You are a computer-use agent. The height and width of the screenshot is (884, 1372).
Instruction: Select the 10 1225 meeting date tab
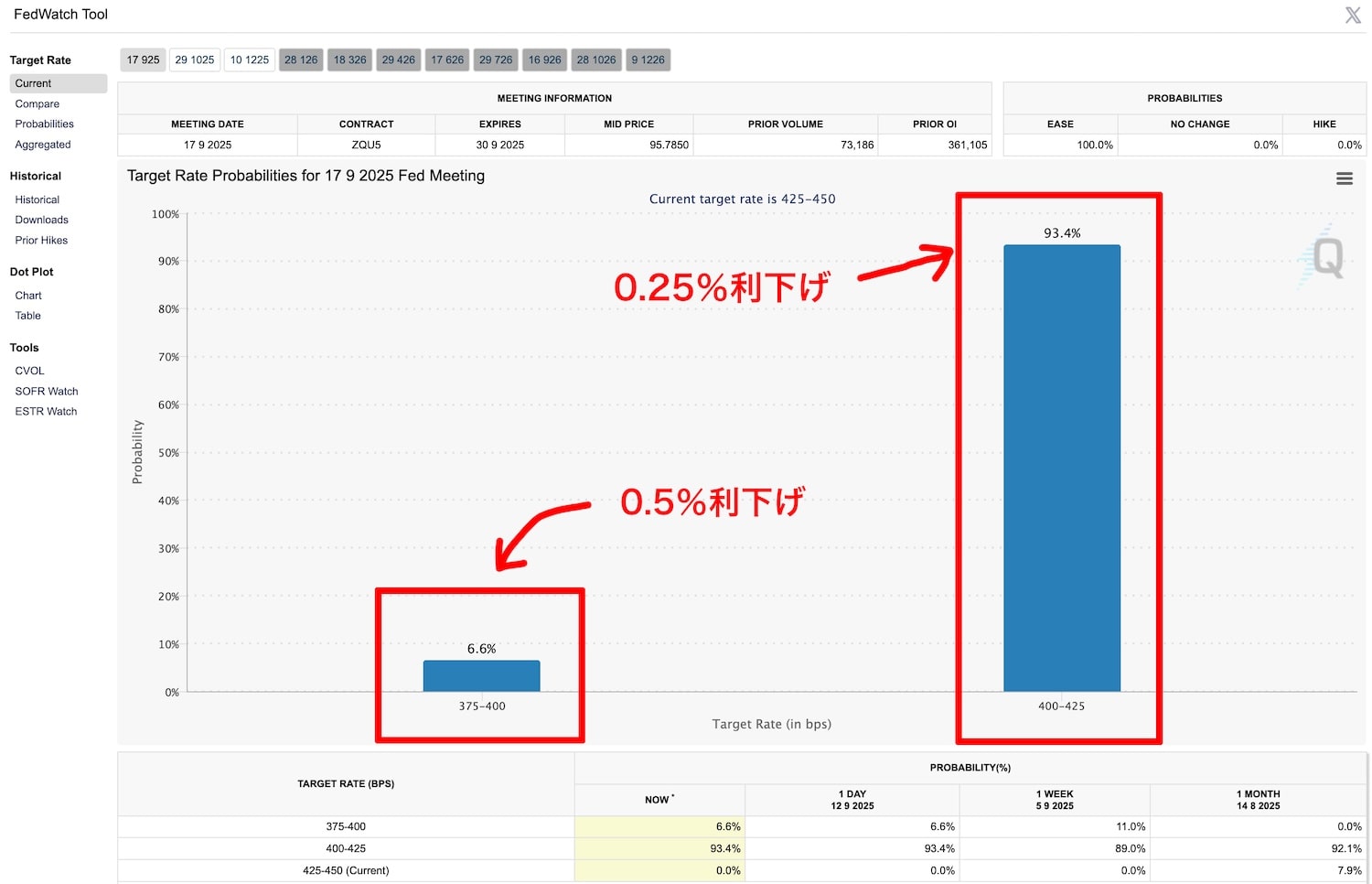(250, 60)
